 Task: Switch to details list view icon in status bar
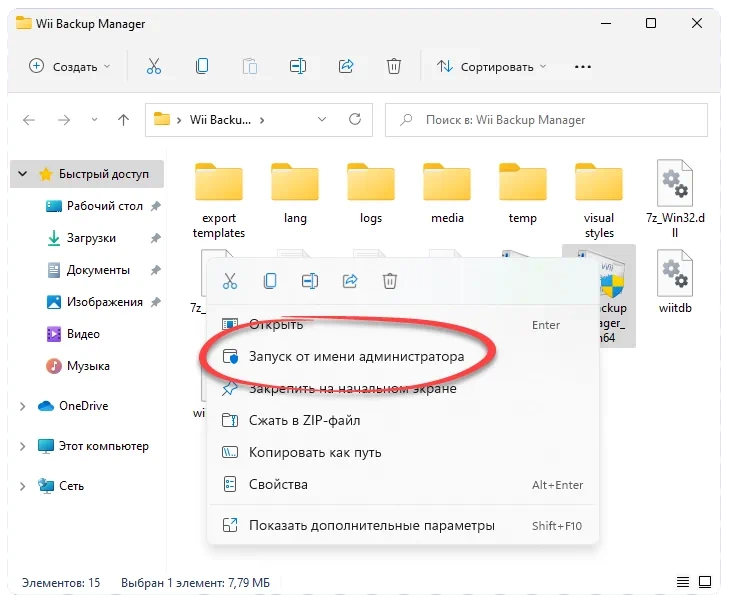click(683, 582)
